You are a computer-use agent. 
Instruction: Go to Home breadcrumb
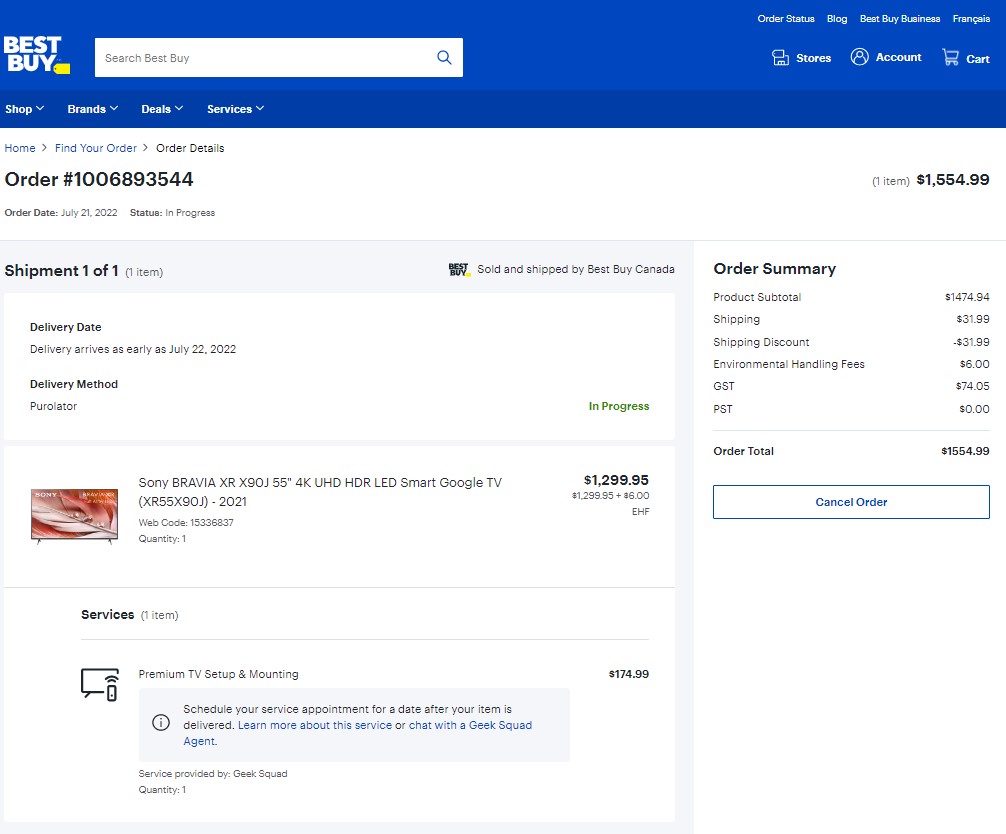pyautogui.click(x=20, y=148)
